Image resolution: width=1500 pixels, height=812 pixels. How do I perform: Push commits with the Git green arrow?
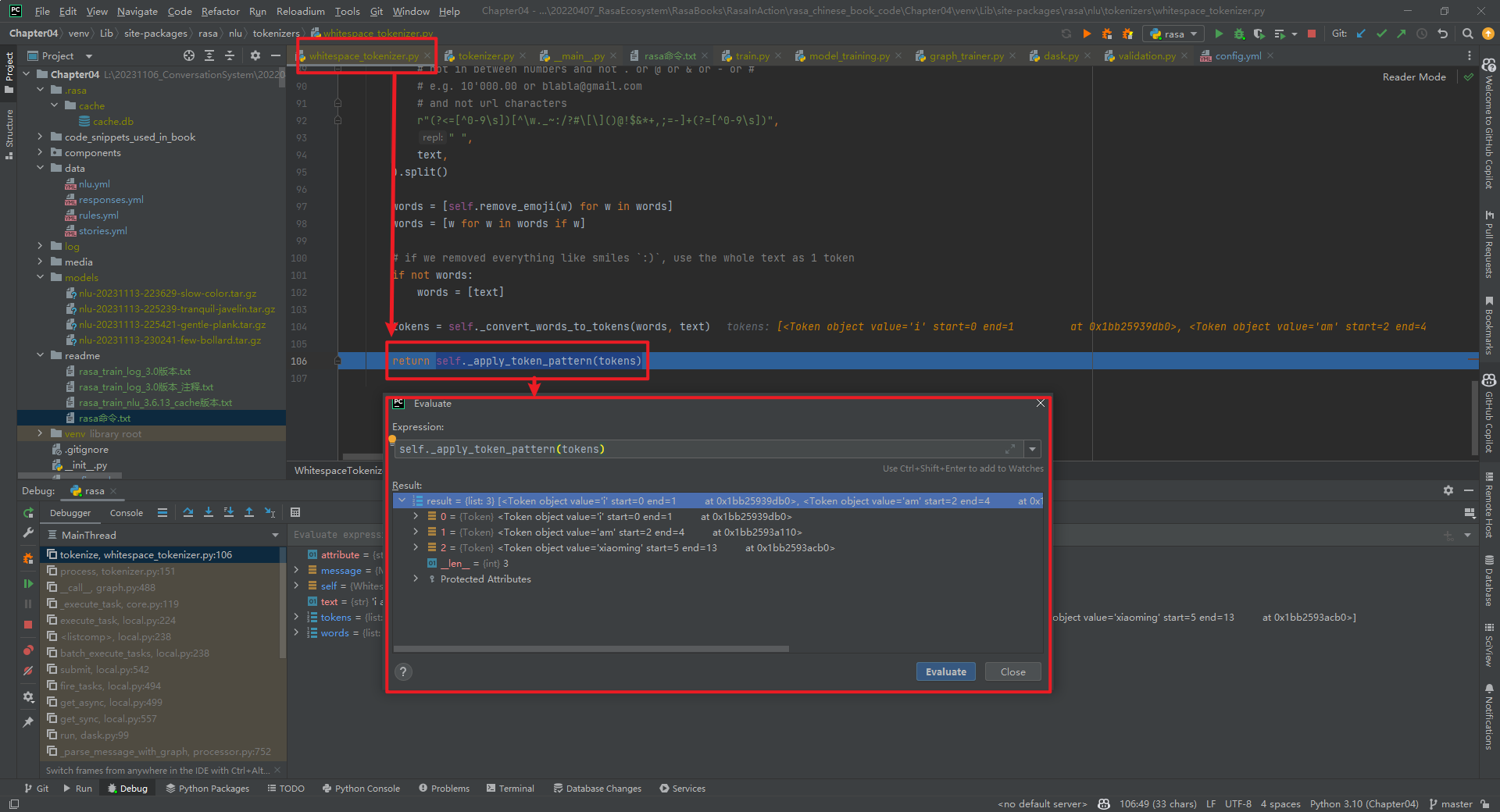coord(1402,34)
